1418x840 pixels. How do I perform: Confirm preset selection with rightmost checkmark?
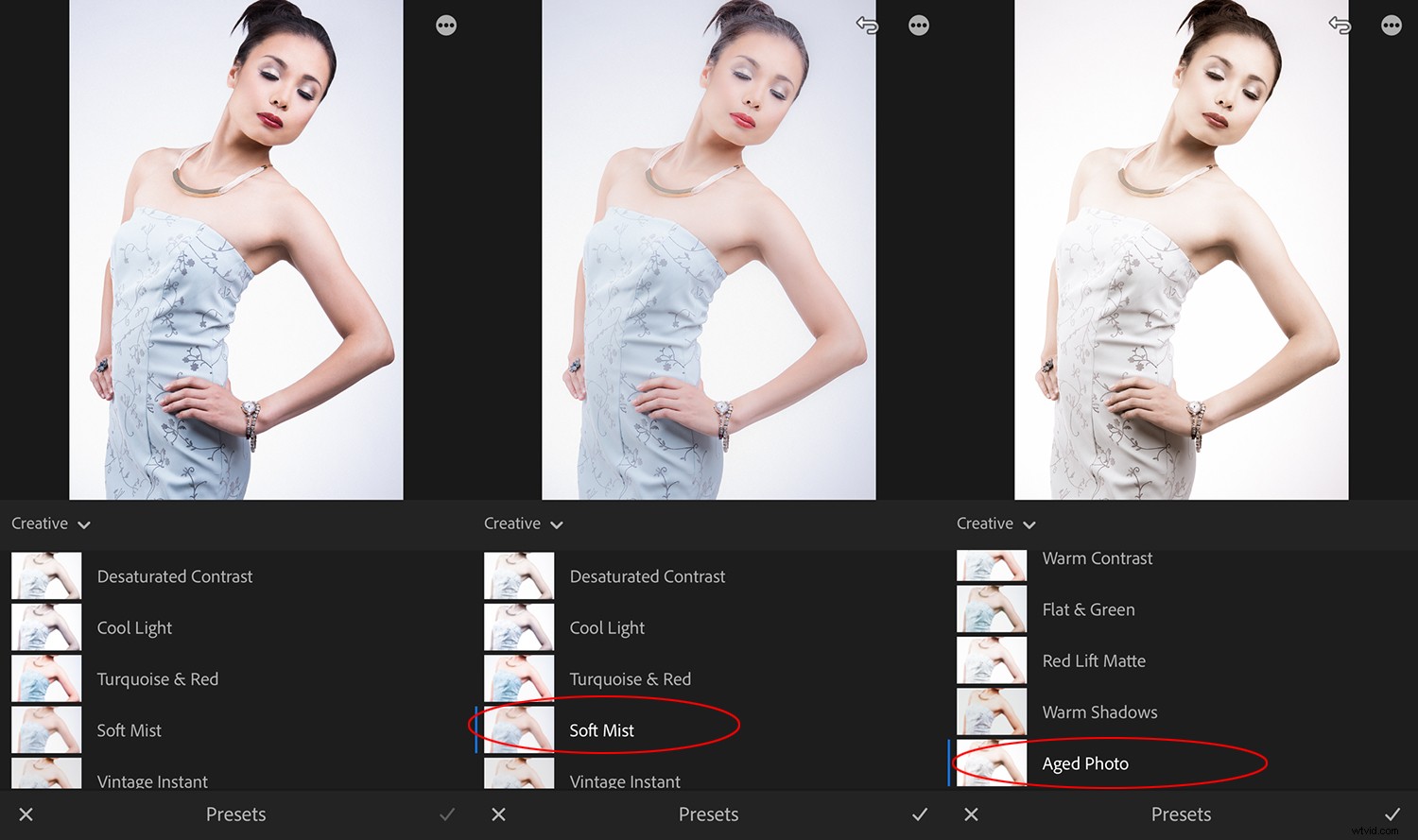[x=1392, y=814]
